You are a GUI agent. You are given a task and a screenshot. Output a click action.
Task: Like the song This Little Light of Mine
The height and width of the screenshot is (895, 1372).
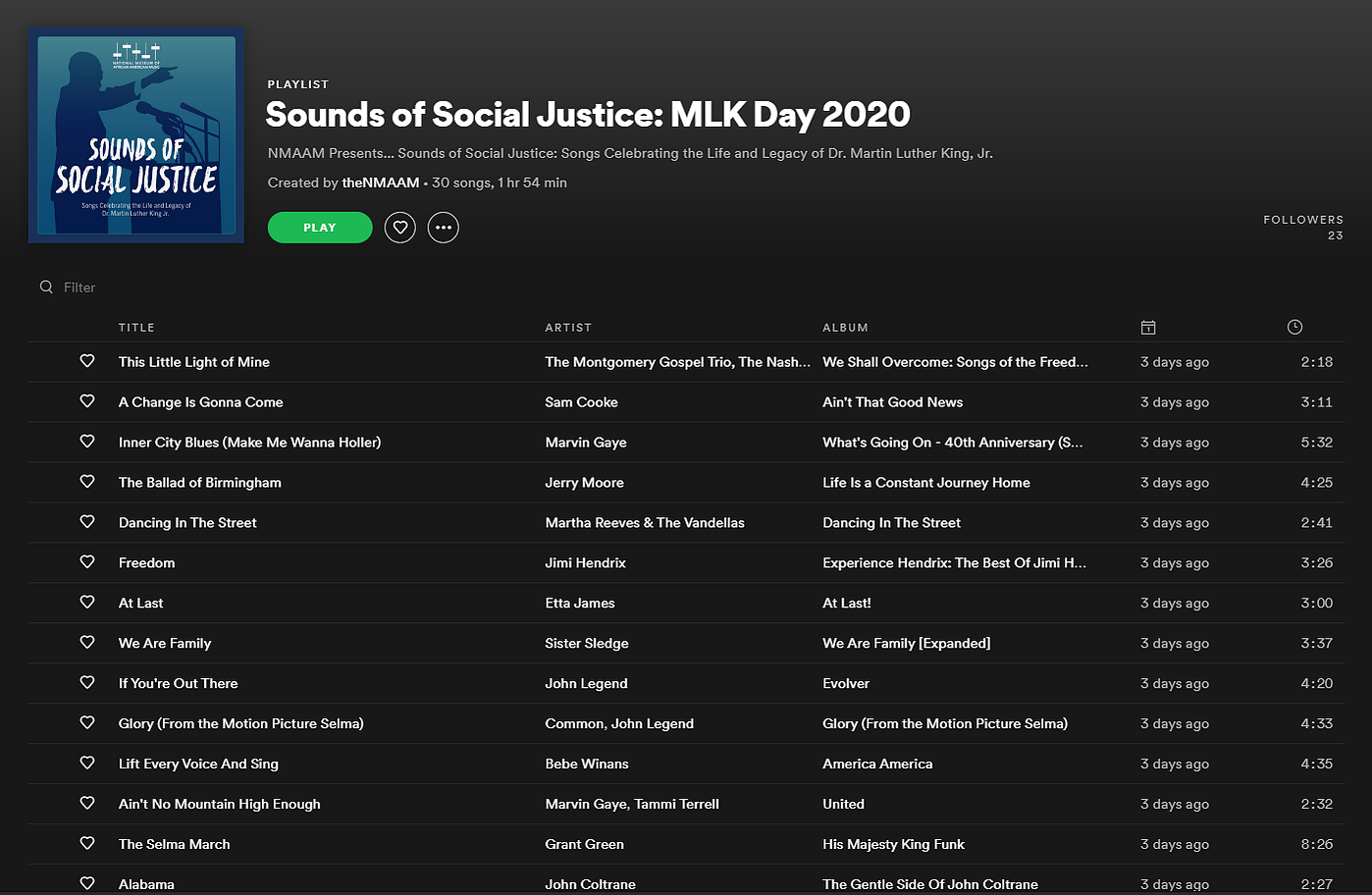87,361
